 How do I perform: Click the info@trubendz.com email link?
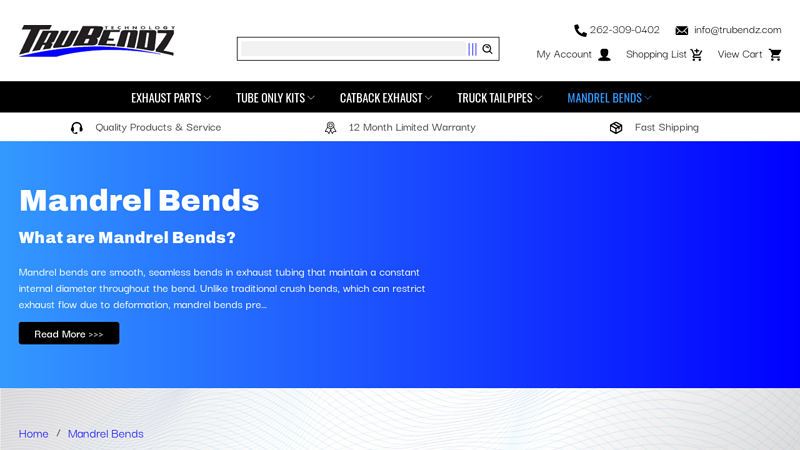(x=737, y=30)
